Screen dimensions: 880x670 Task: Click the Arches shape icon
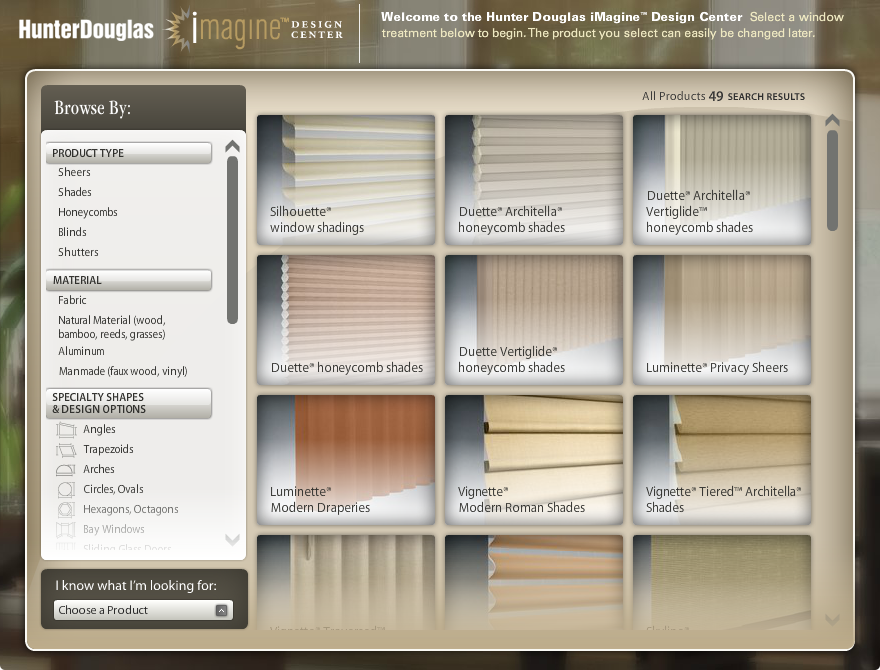click(x=66, y=470)
